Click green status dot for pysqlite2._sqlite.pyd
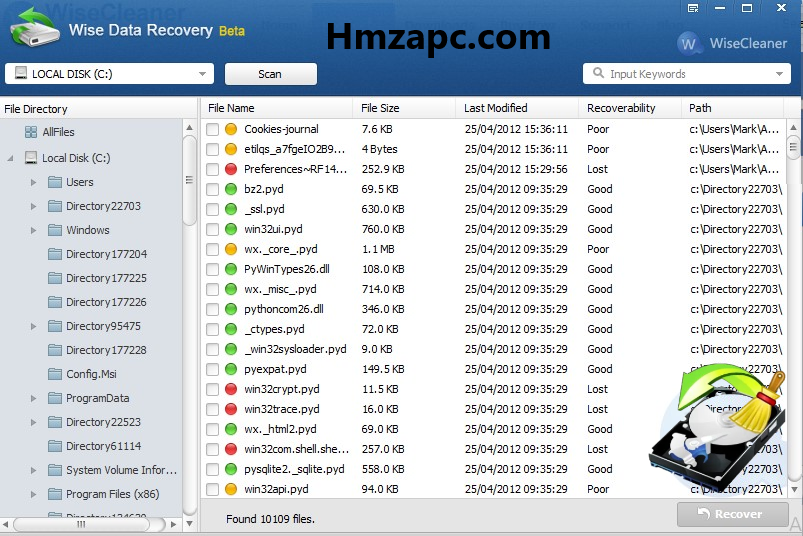 pos(231,469)
